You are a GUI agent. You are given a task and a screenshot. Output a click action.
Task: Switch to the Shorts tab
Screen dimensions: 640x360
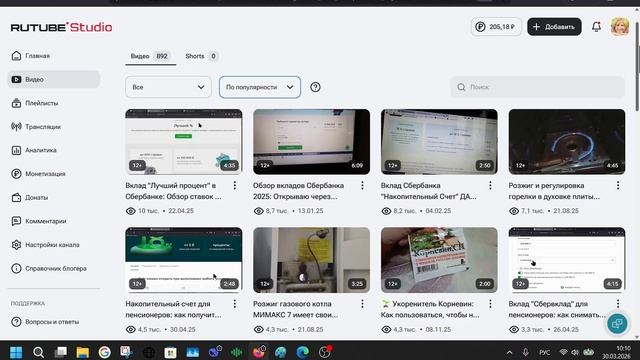(202, 56)
